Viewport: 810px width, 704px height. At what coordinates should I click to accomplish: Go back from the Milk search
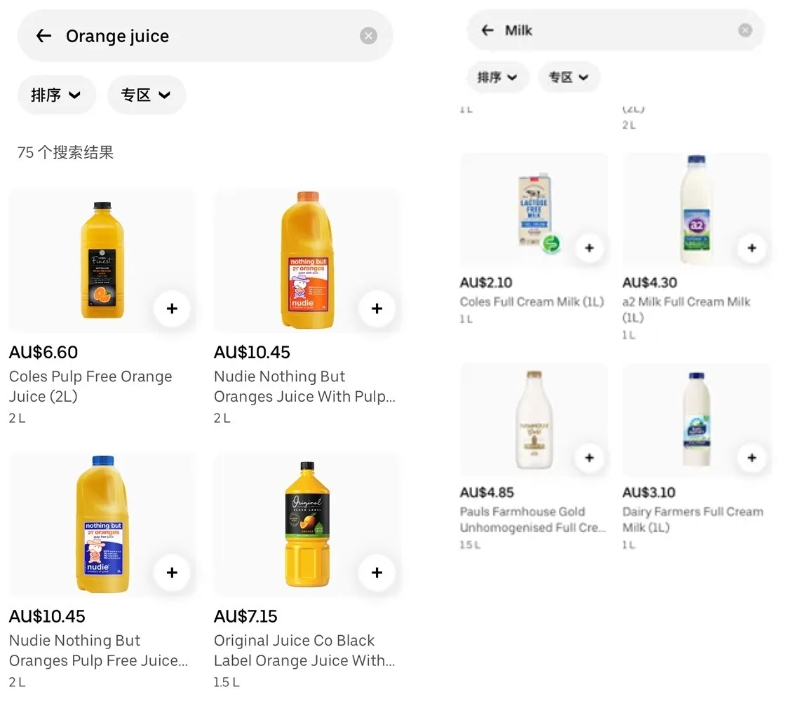click(487, 31)
